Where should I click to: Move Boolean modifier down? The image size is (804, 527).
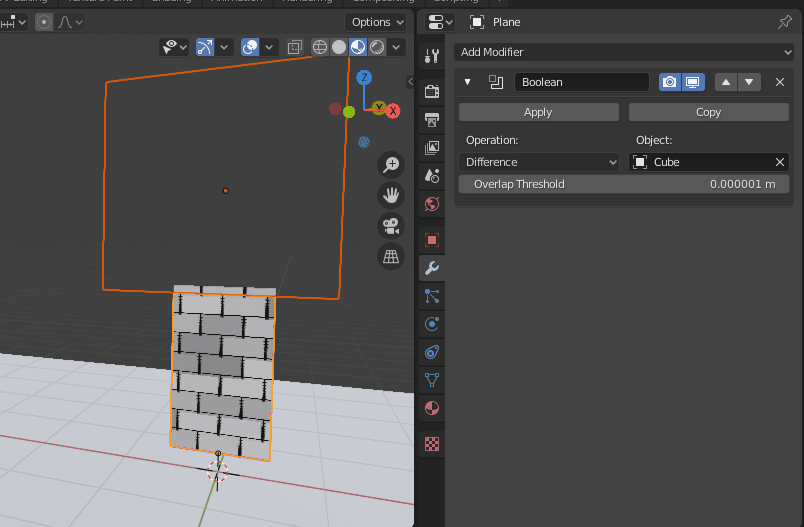pos(749,82)
